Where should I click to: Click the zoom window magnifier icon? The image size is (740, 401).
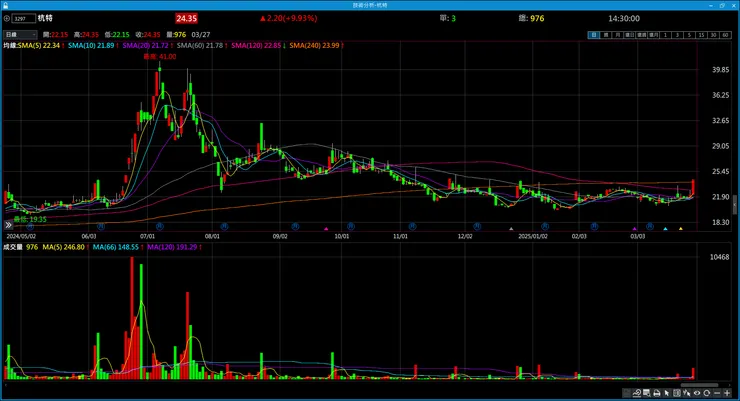coord(647,393)
